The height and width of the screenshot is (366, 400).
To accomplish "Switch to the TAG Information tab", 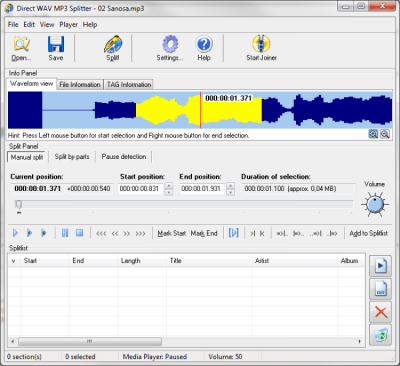I will coord(129,85).
